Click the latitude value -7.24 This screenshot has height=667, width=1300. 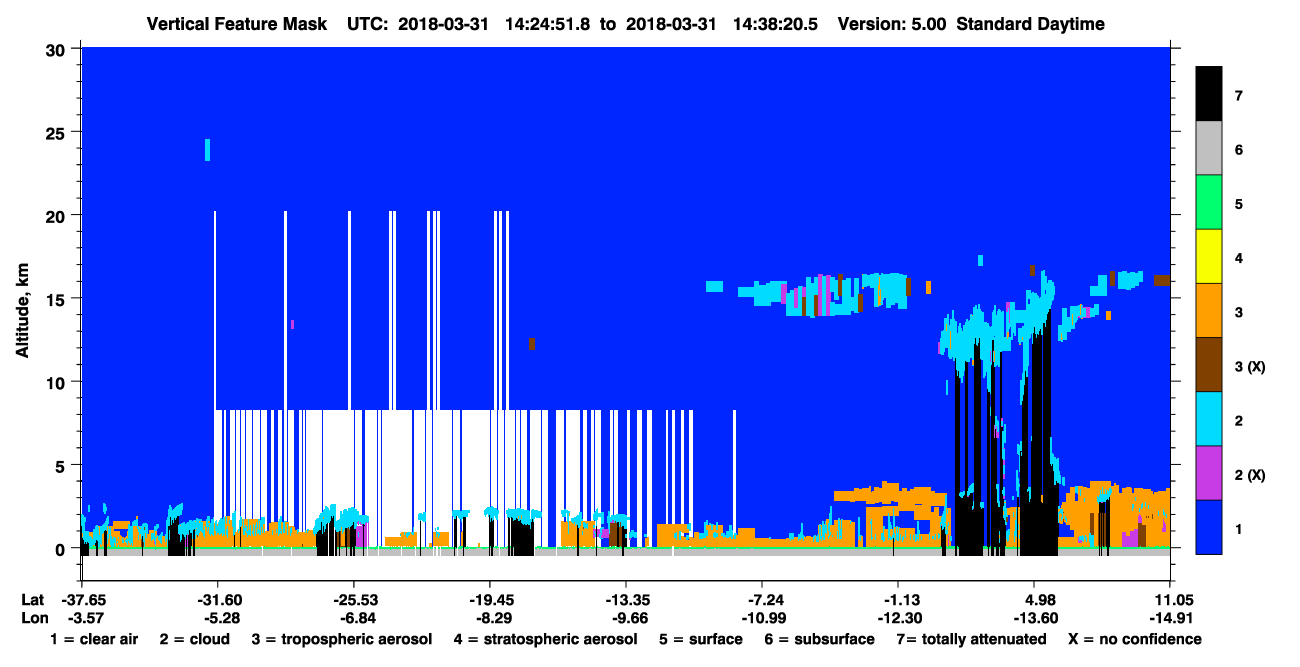[x=762, y=600]
